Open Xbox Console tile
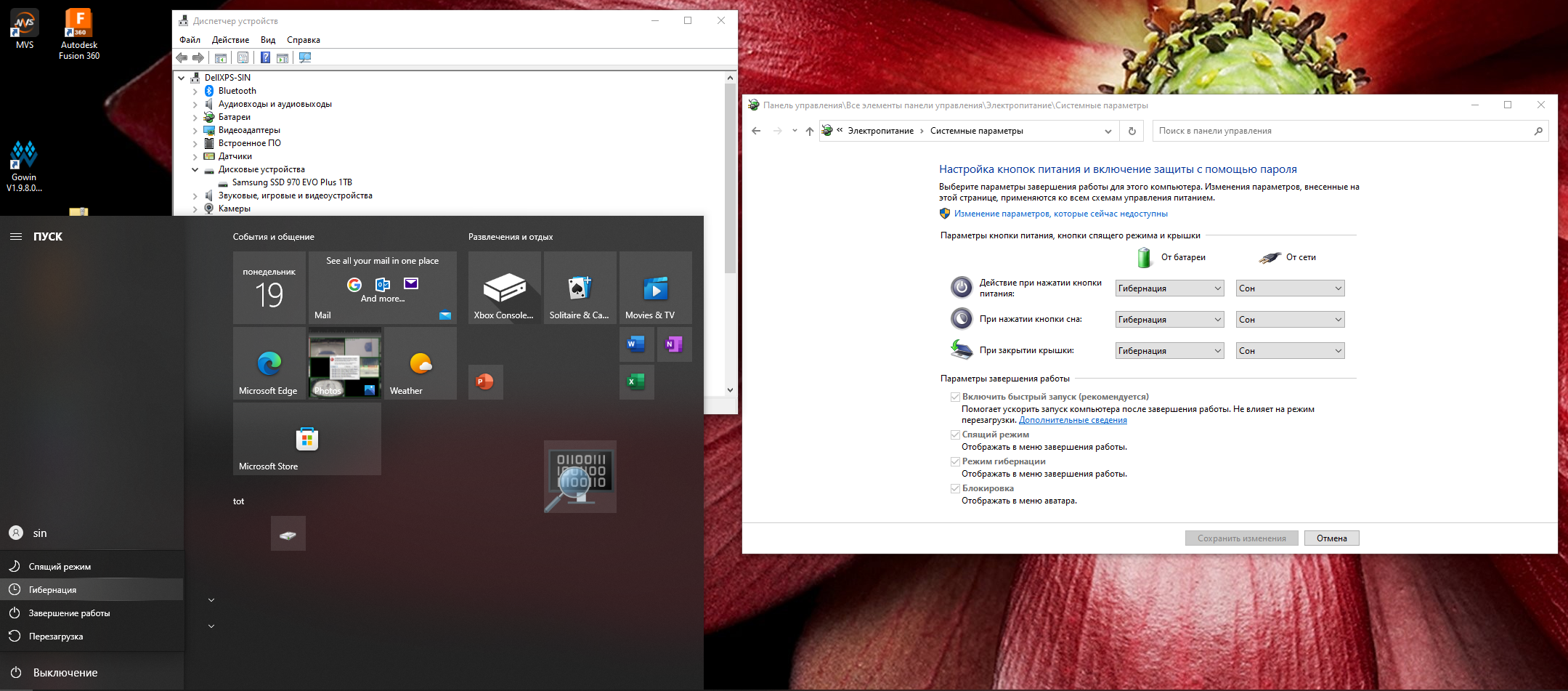Screen dimensions: 1568x691 pos(504,288)
